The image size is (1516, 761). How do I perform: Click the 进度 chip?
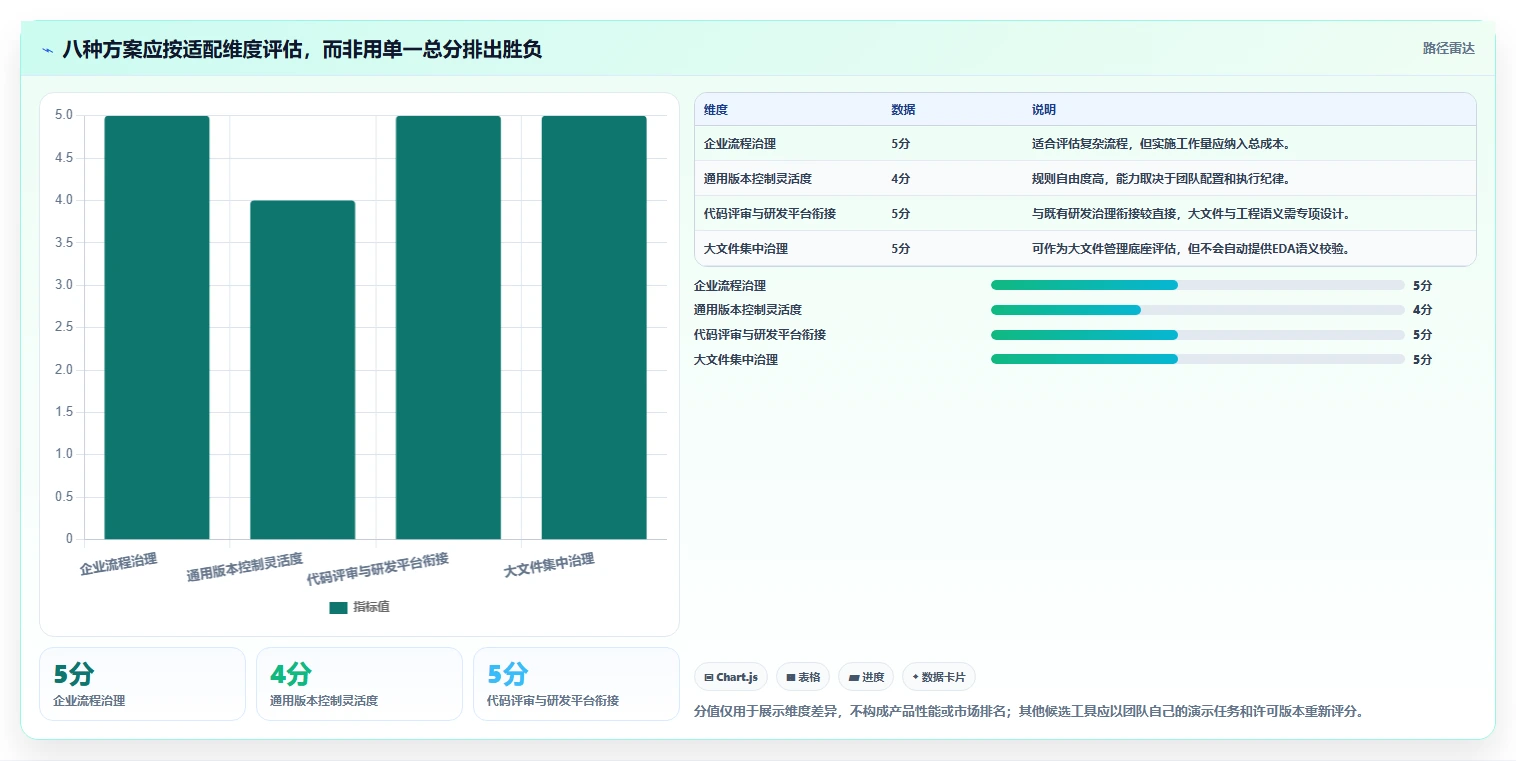coord(866,677)
